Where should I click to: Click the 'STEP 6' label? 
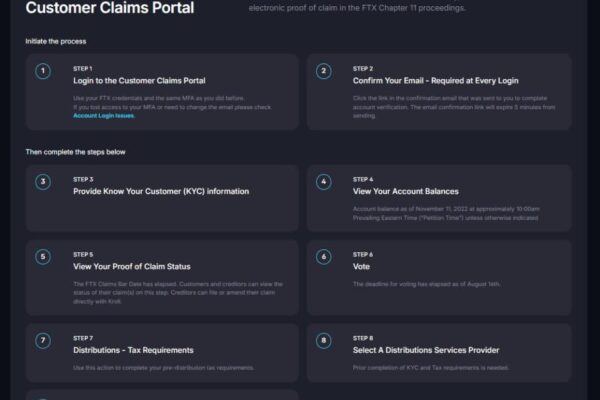pyautogui.click(x=363, y=255)
